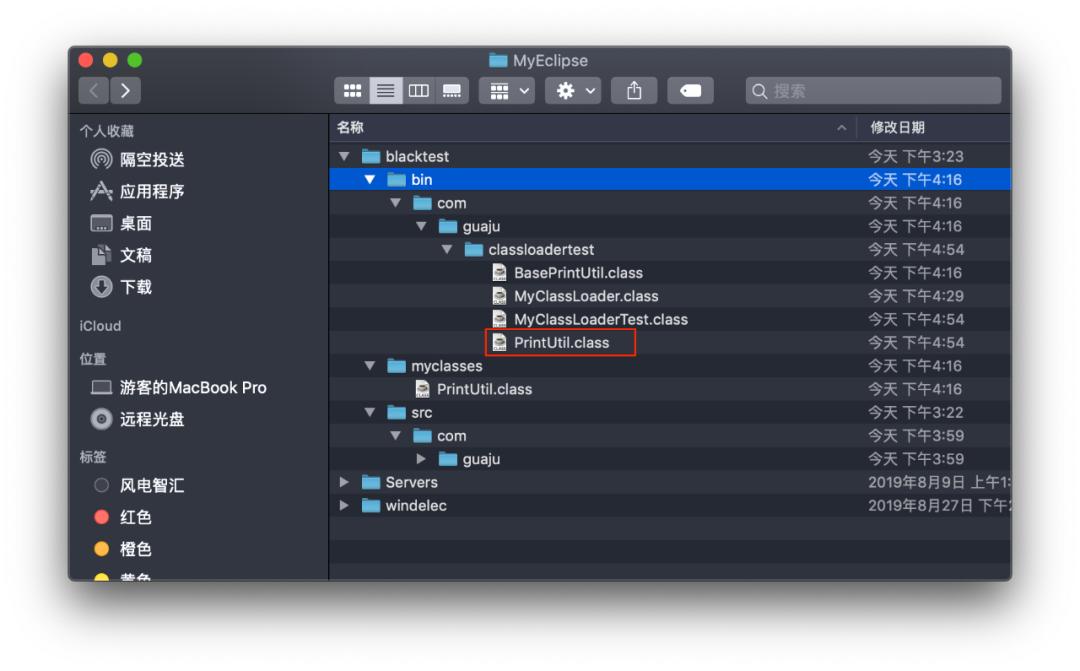Screen dimensions: 1080x671
Task: Switch to gallery view in toolbar
Action: [452, 91]
